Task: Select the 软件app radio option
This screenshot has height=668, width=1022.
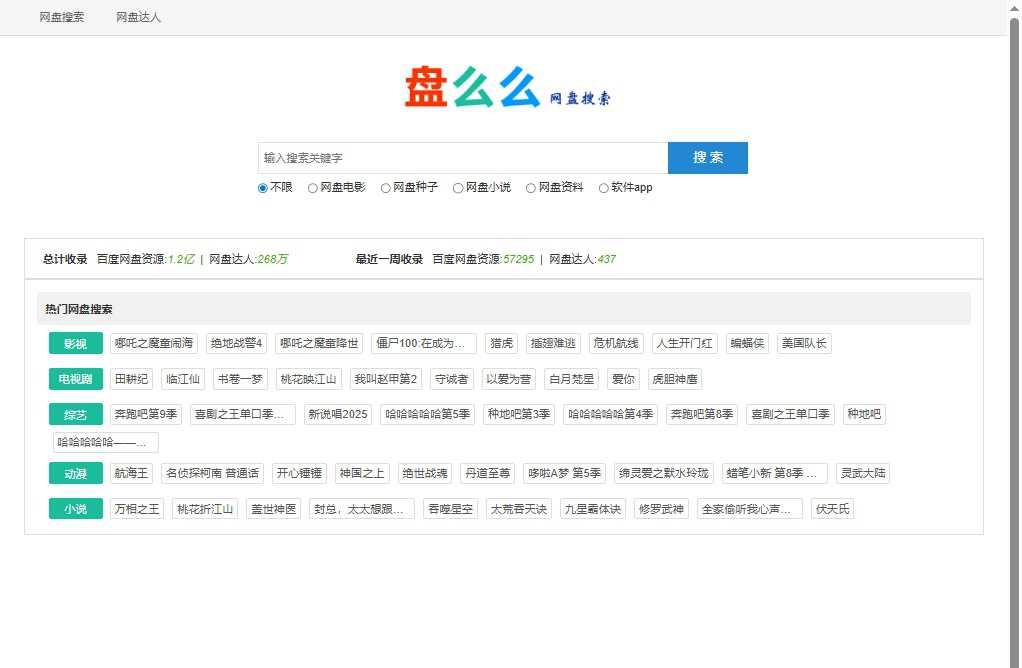Action: click(603, 188)
